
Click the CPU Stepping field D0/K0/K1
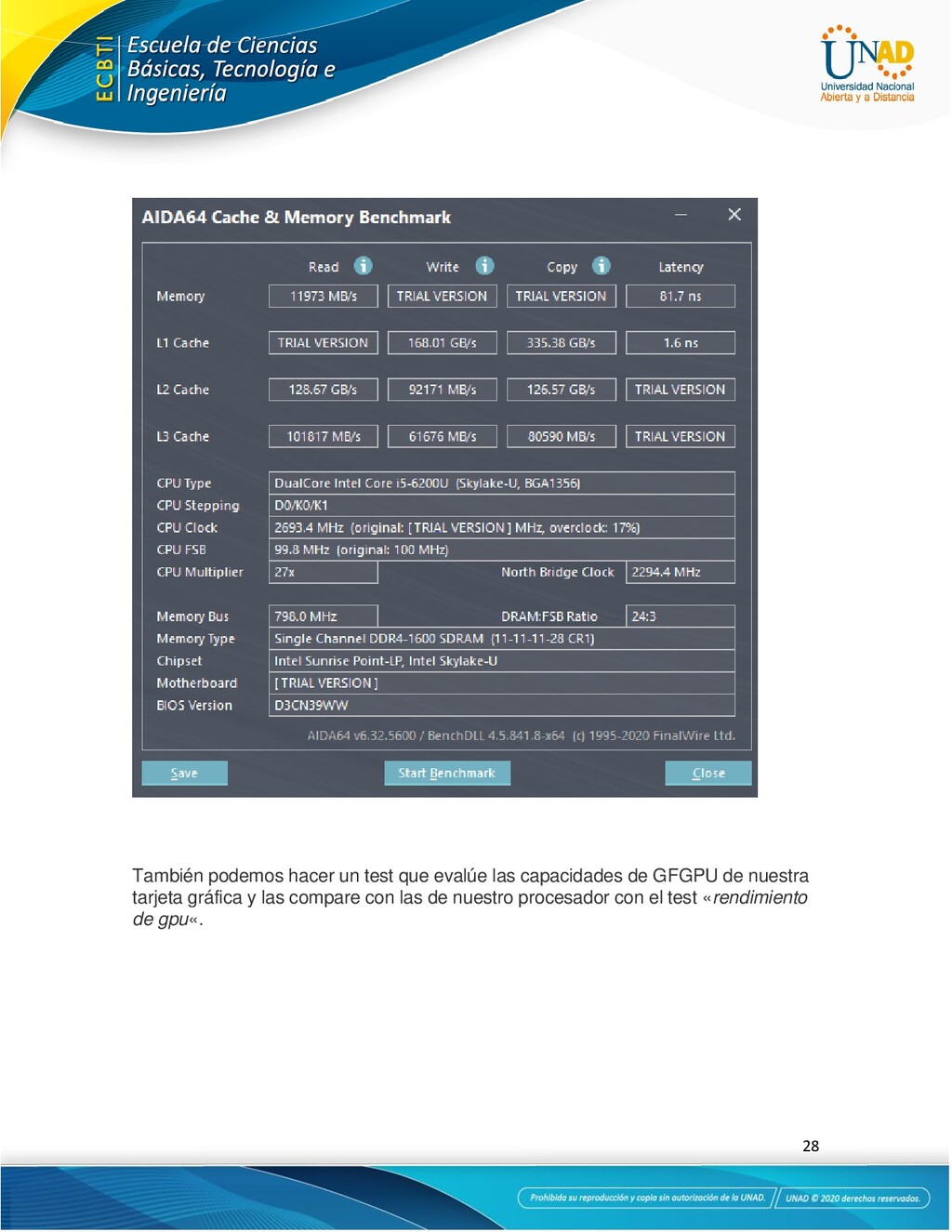501,505
